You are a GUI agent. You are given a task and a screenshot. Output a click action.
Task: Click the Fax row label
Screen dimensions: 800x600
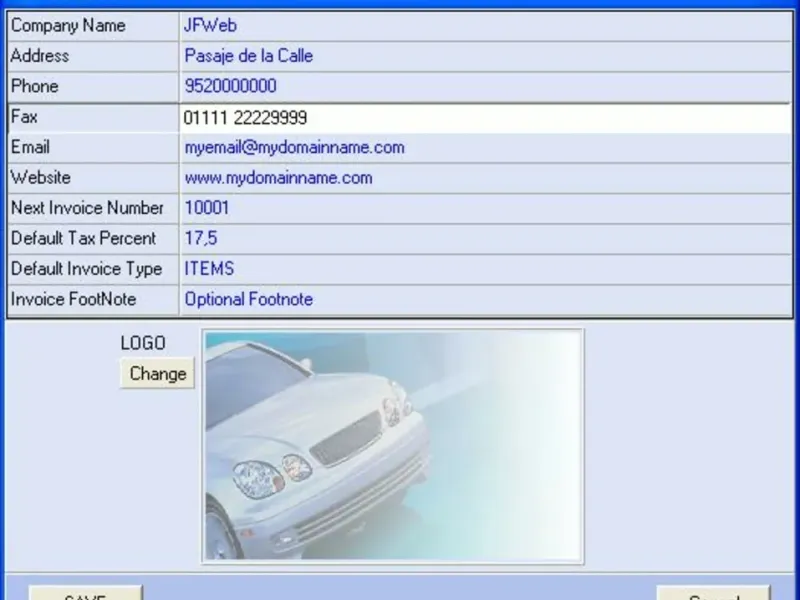click(24, 116)
